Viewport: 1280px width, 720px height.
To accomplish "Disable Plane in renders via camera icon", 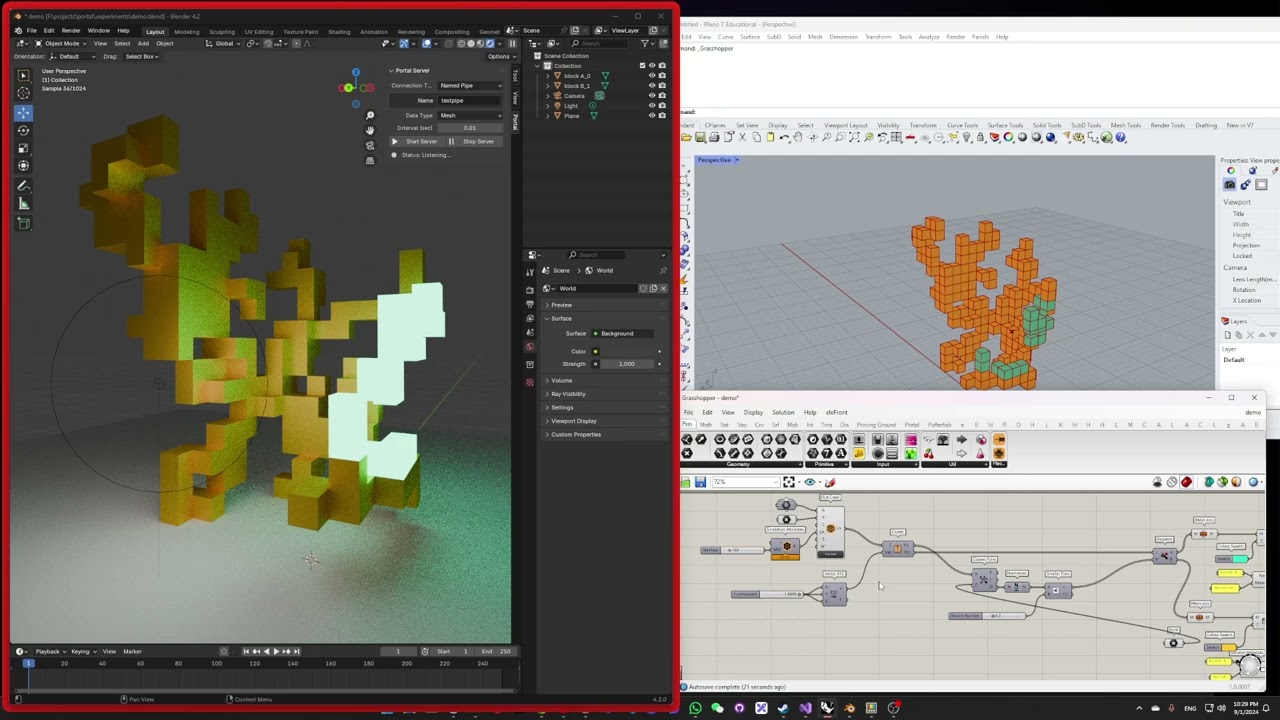I will [x=662, y=116].
